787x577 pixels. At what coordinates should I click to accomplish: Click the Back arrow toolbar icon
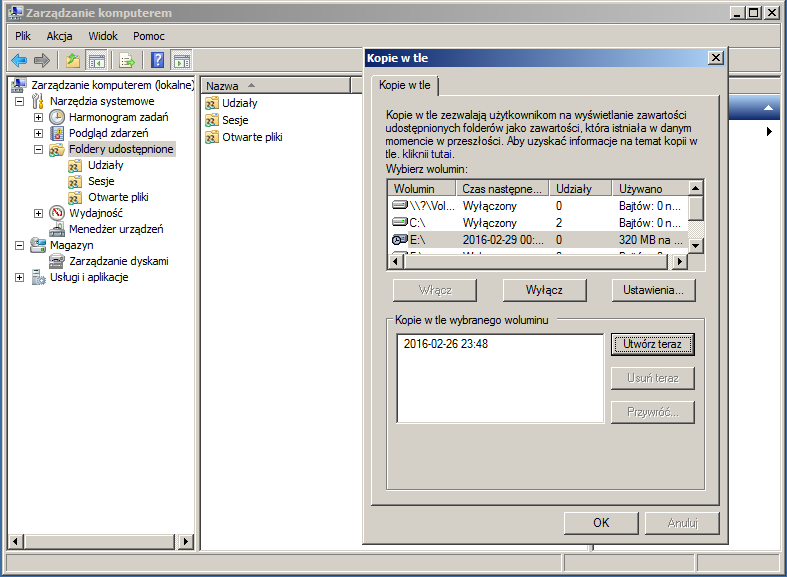[19, 61]
